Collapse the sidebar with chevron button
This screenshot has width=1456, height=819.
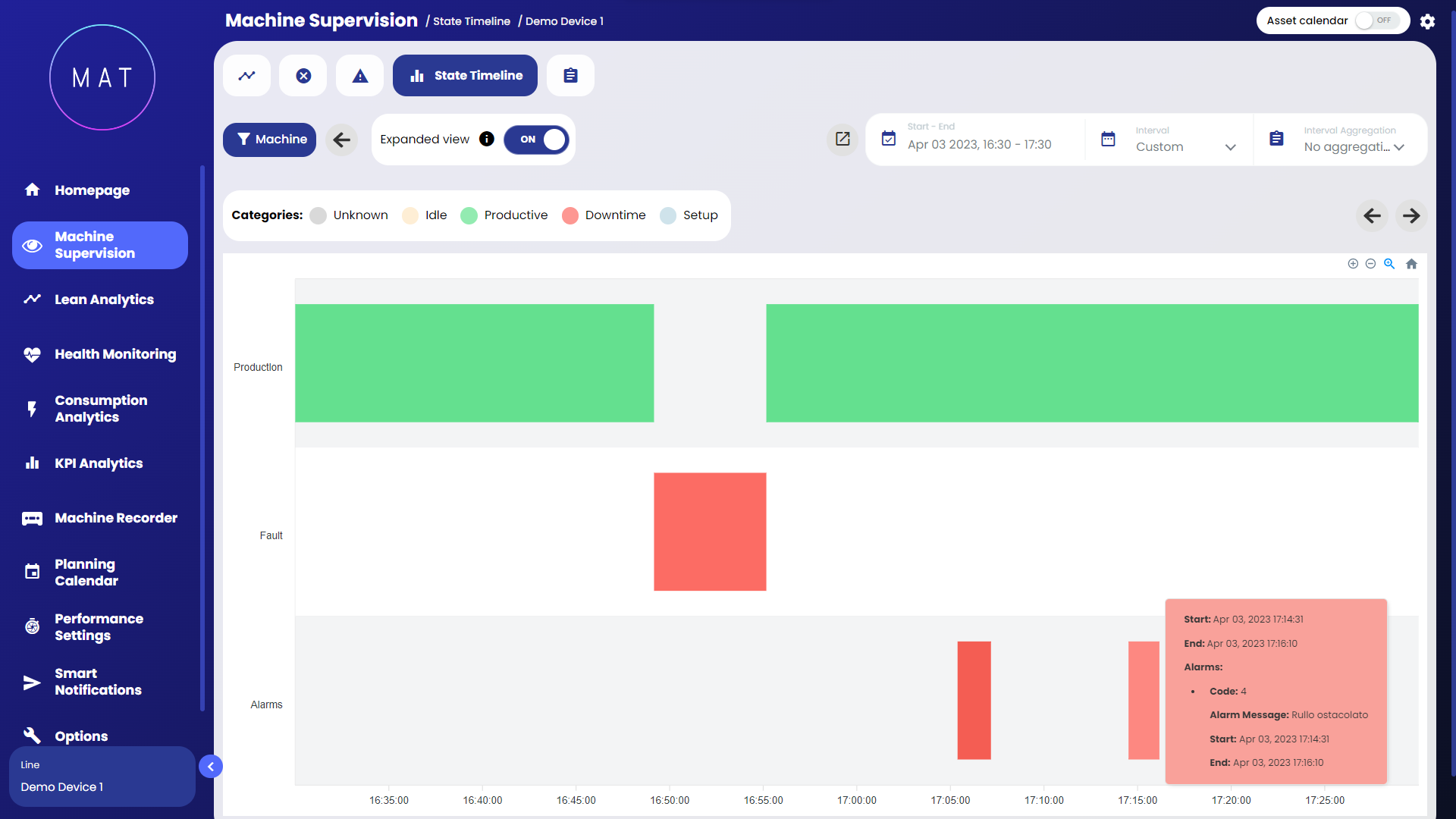click(211, 767)
